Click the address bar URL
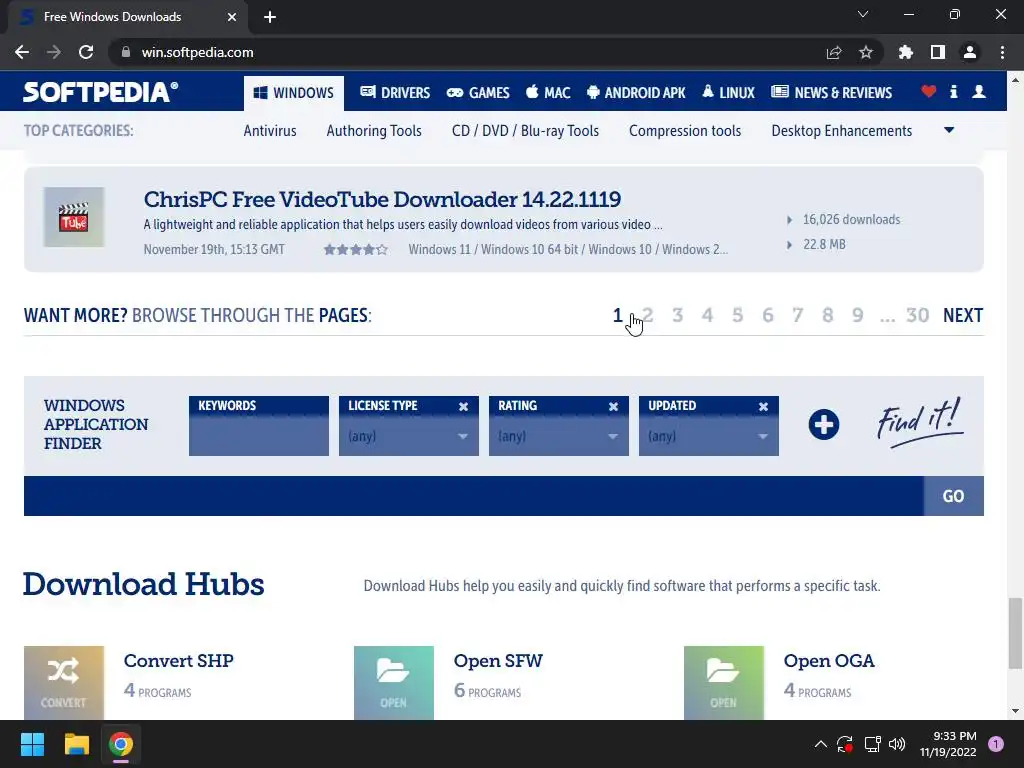The width and height of the screenshot is (1024, 768). pyautogui.click(x=197, y=52)
